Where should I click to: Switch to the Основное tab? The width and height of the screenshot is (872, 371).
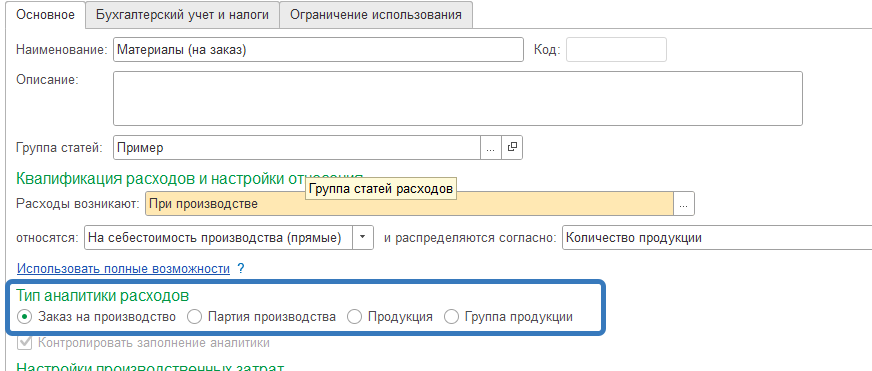click(46, 15)
